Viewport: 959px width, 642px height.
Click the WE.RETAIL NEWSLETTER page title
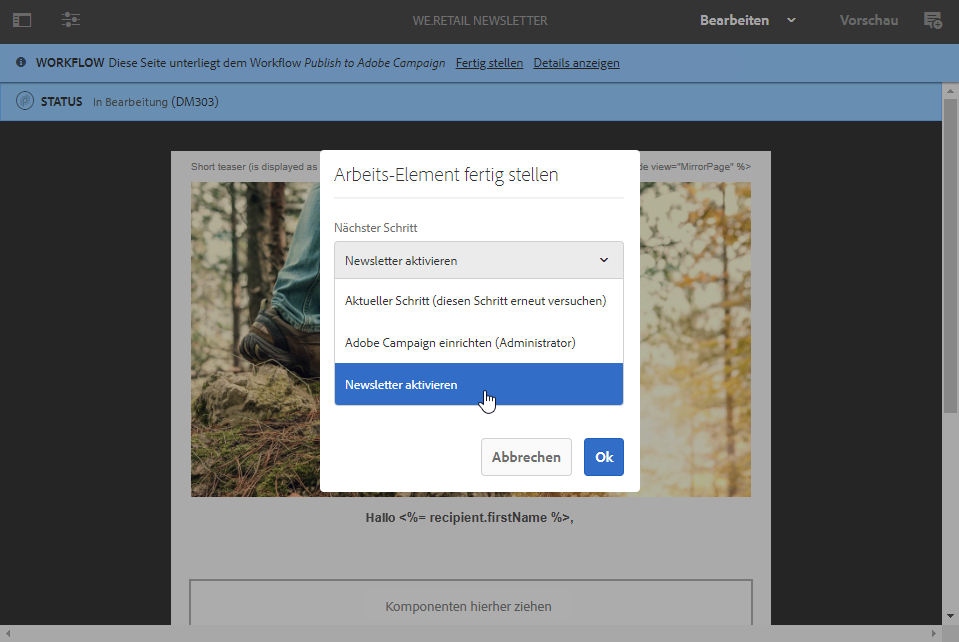(480, 21)
